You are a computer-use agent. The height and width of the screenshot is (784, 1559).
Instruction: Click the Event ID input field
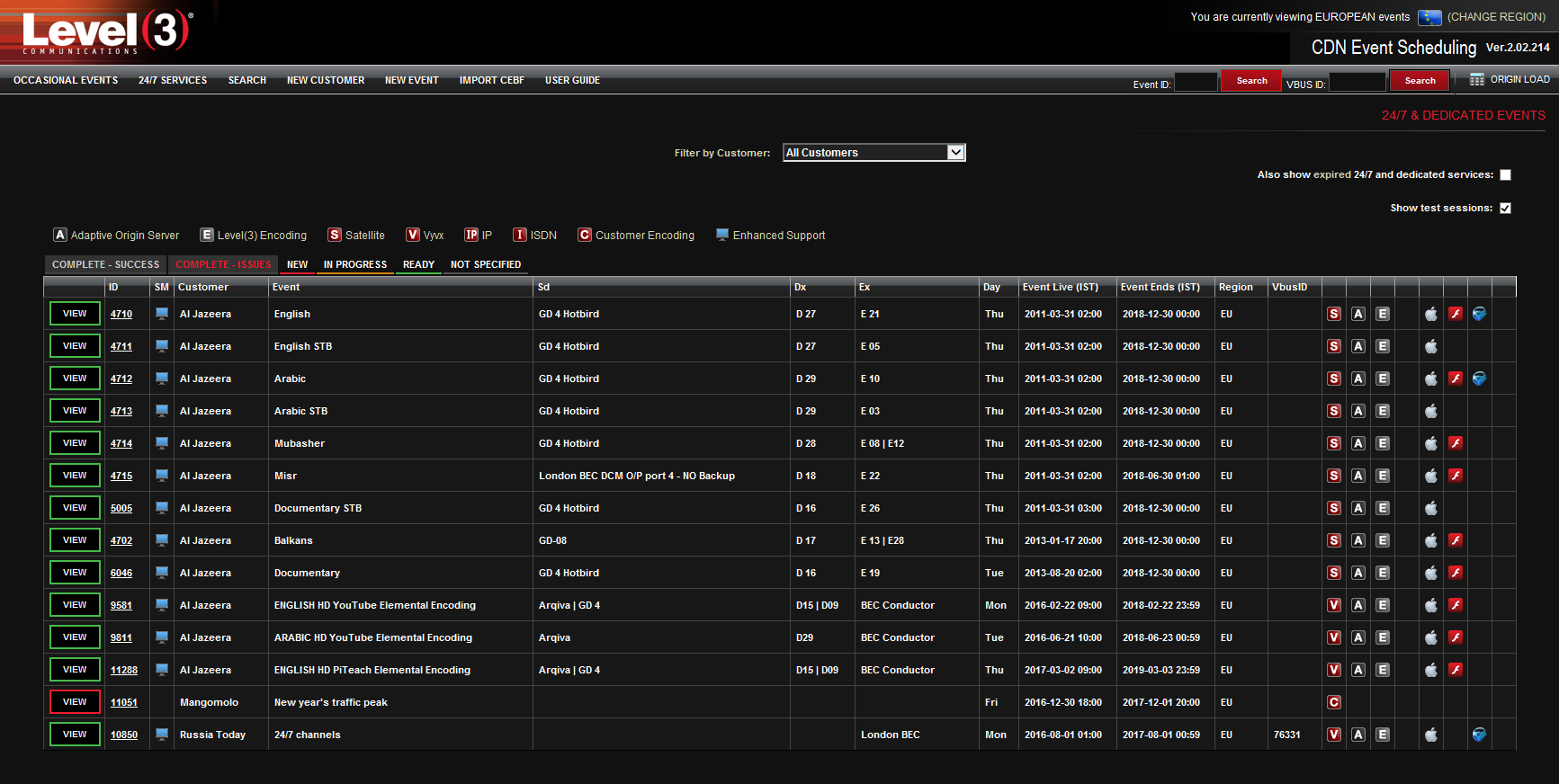click(1196, 82)
